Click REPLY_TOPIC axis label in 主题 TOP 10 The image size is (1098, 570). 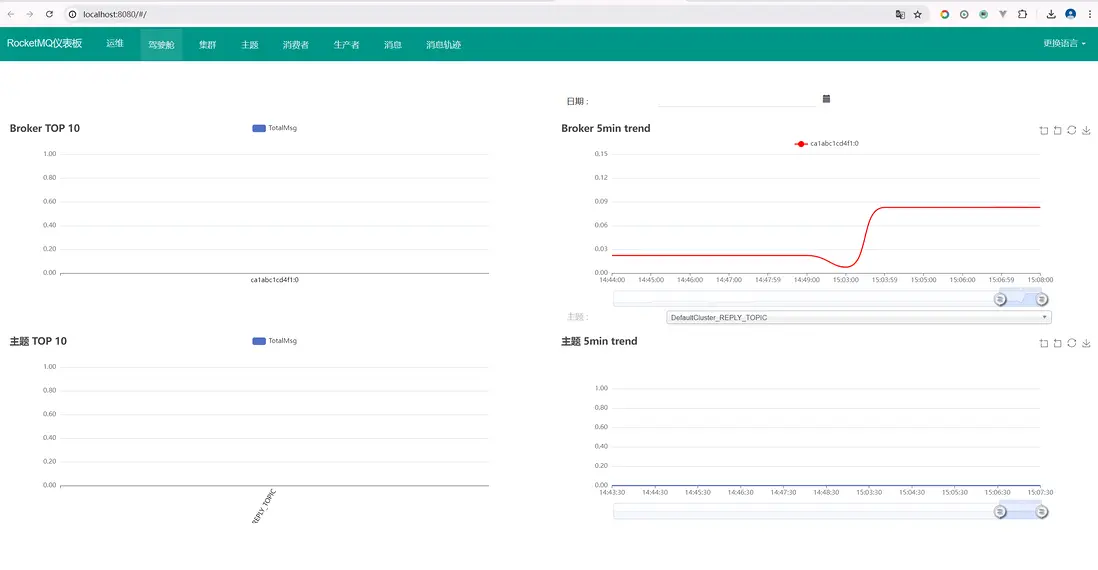click(264, 507)
